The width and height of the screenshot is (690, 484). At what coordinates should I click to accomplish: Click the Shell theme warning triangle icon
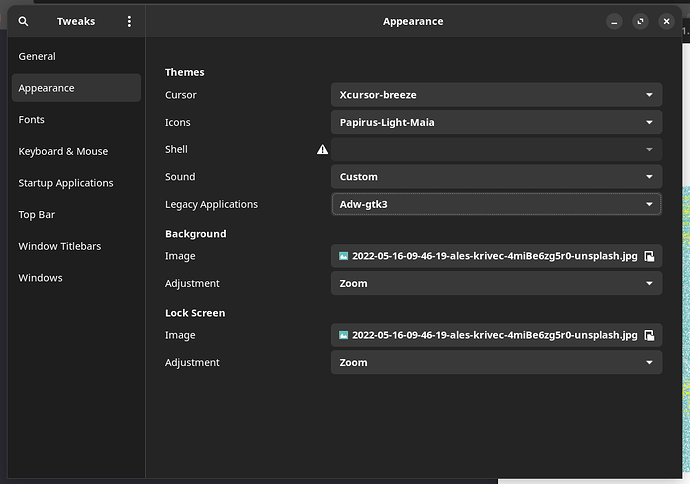322,149
